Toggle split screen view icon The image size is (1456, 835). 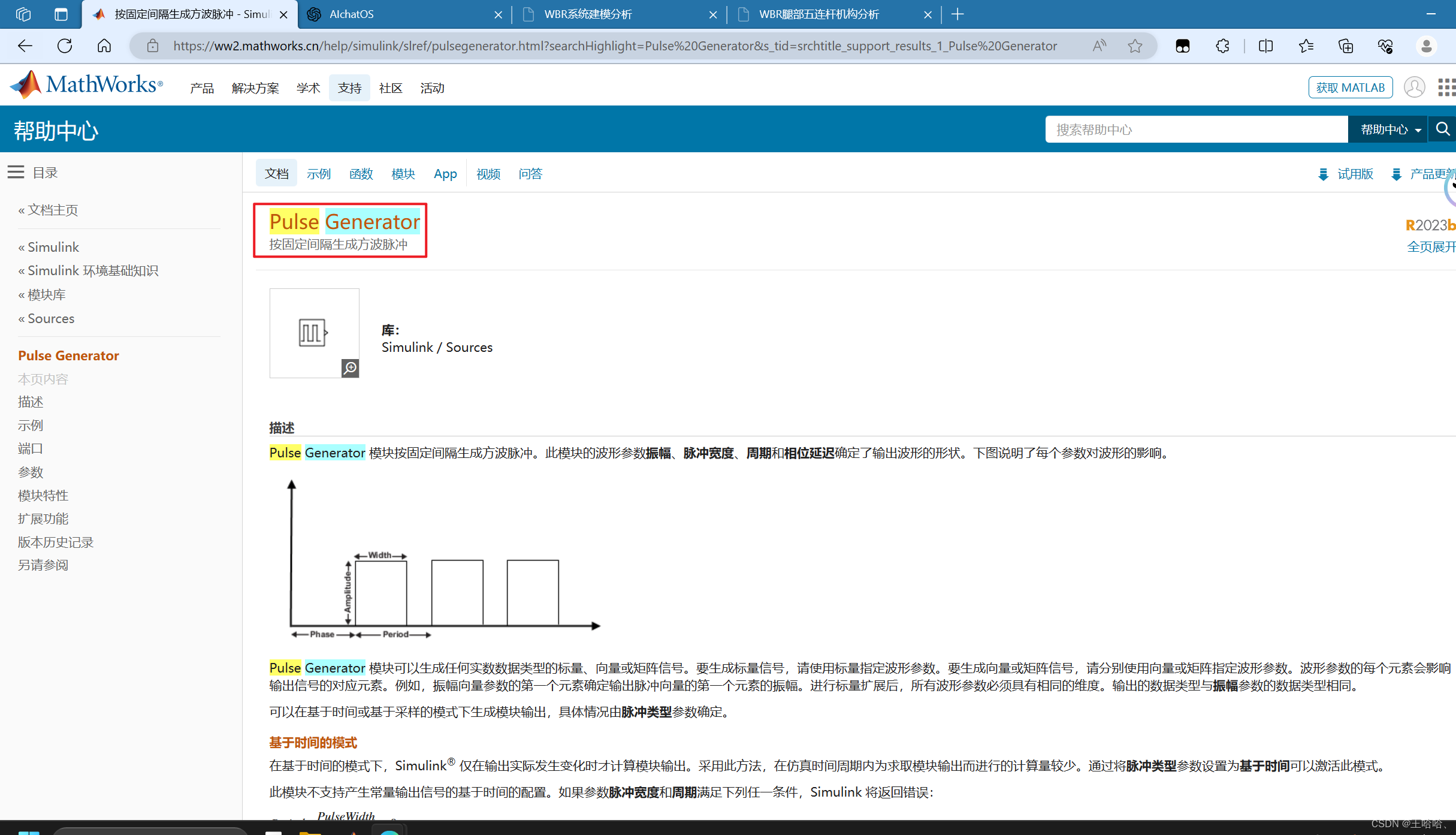(1265, 46)
